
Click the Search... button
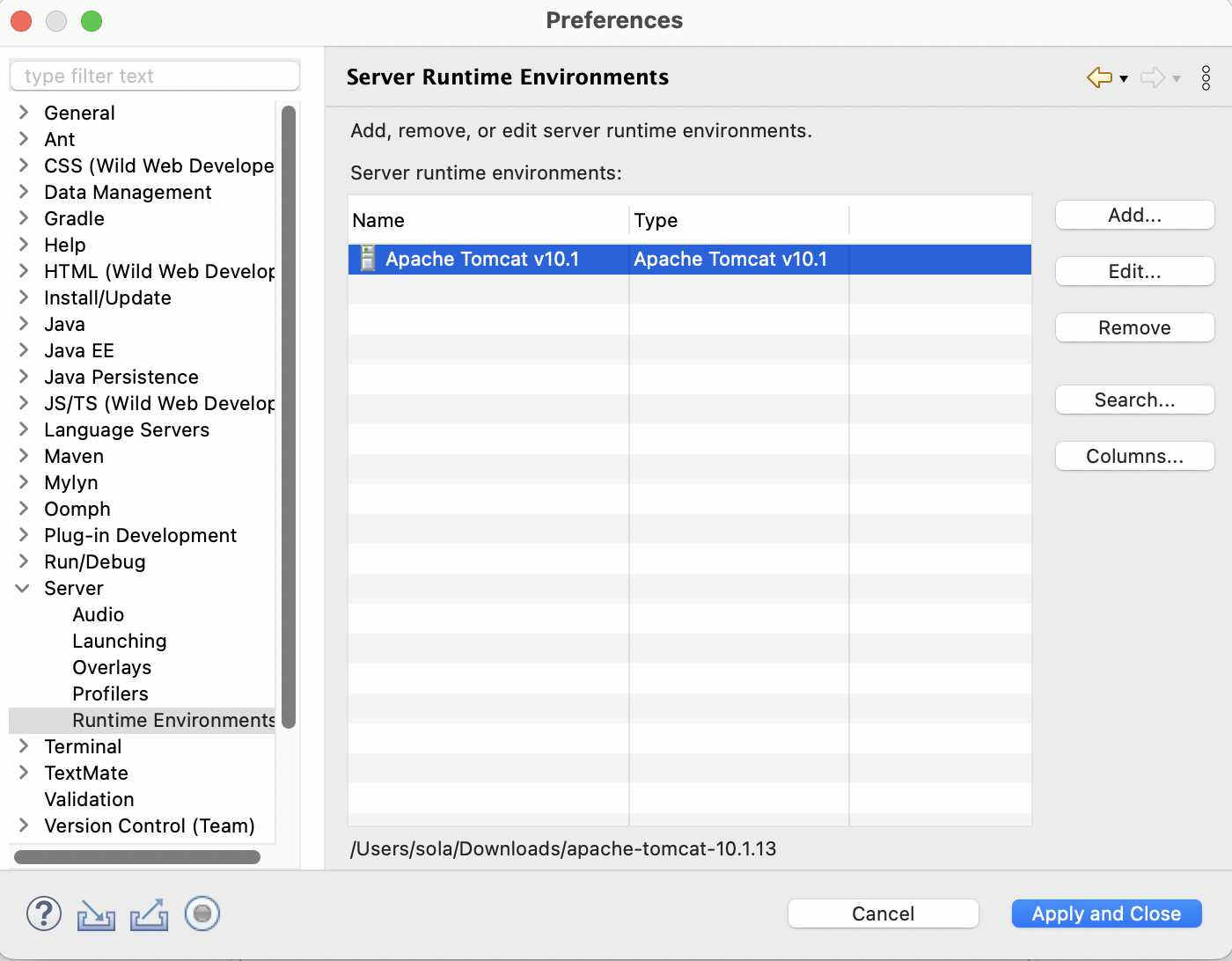1135,400
